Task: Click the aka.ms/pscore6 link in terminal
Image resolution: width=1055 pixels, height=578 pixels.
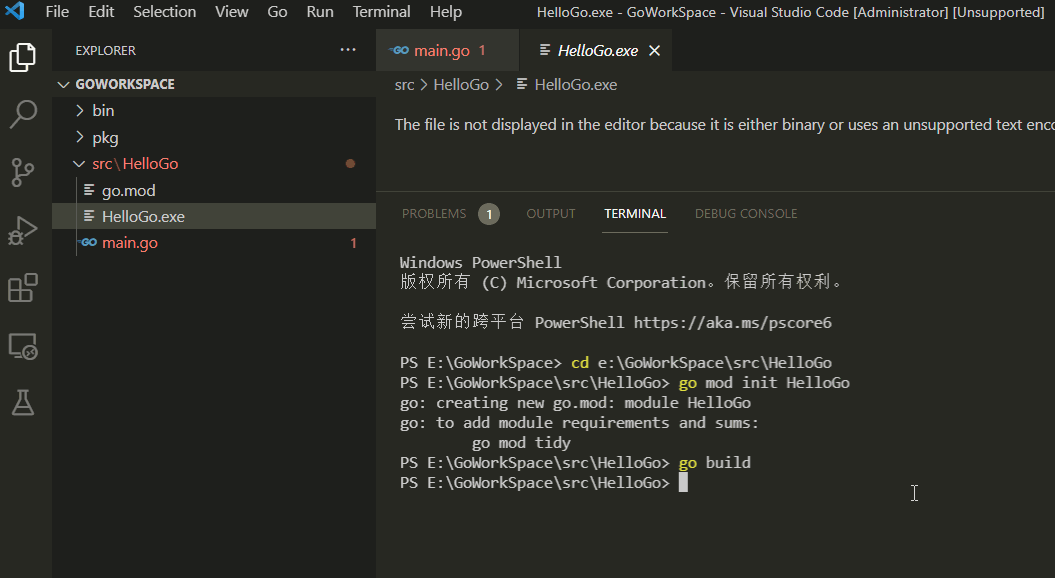Action: pos(733,322)
